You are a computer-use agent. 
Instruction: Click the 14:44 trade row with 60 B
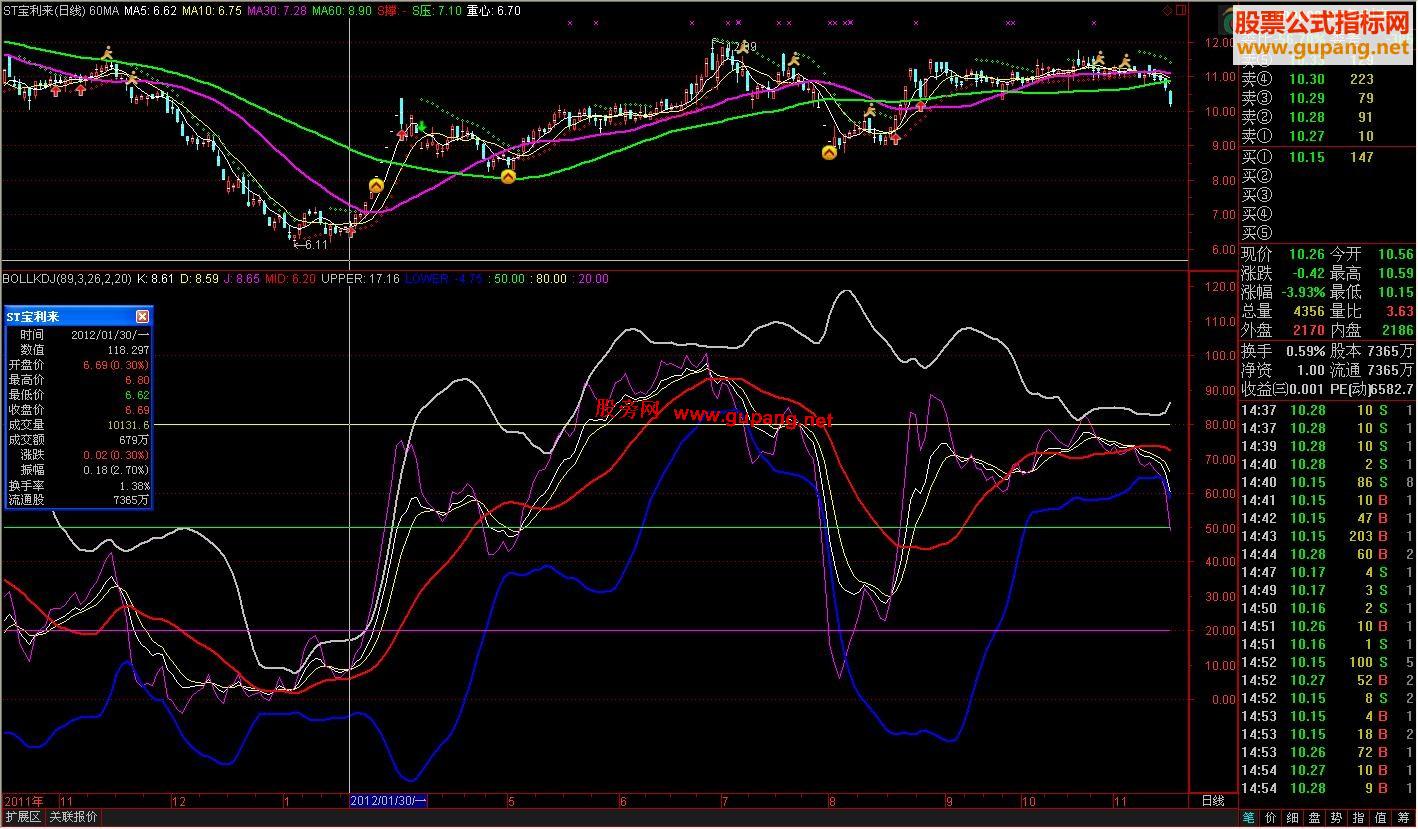(x=1327, y=554)
